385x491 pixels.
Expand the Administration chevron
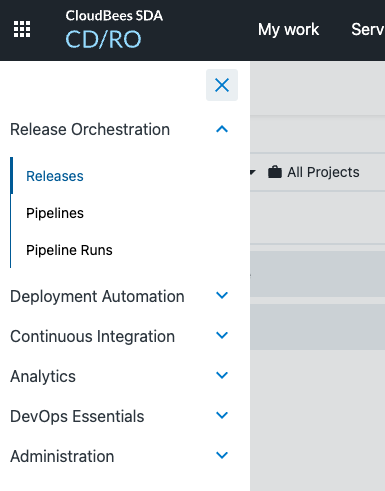222,455
